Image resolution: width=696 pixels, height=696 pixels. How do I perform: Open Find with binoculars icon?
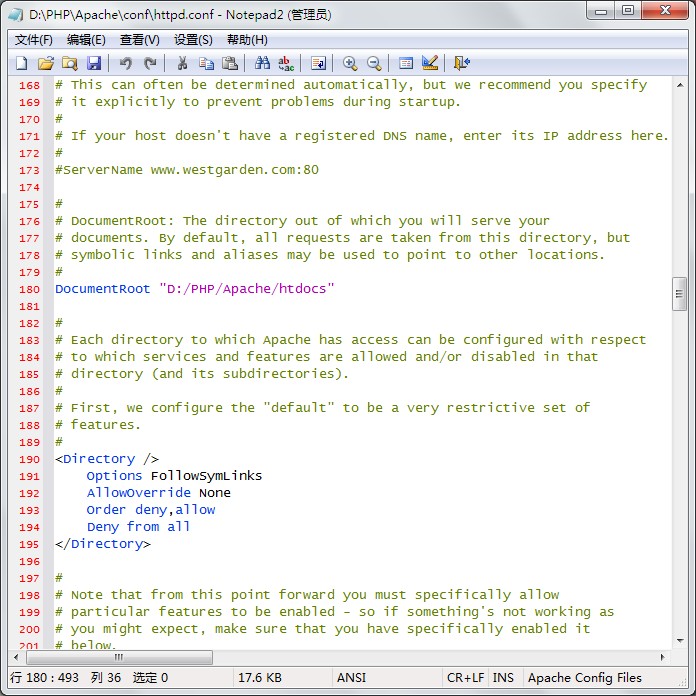coord(262,63)
